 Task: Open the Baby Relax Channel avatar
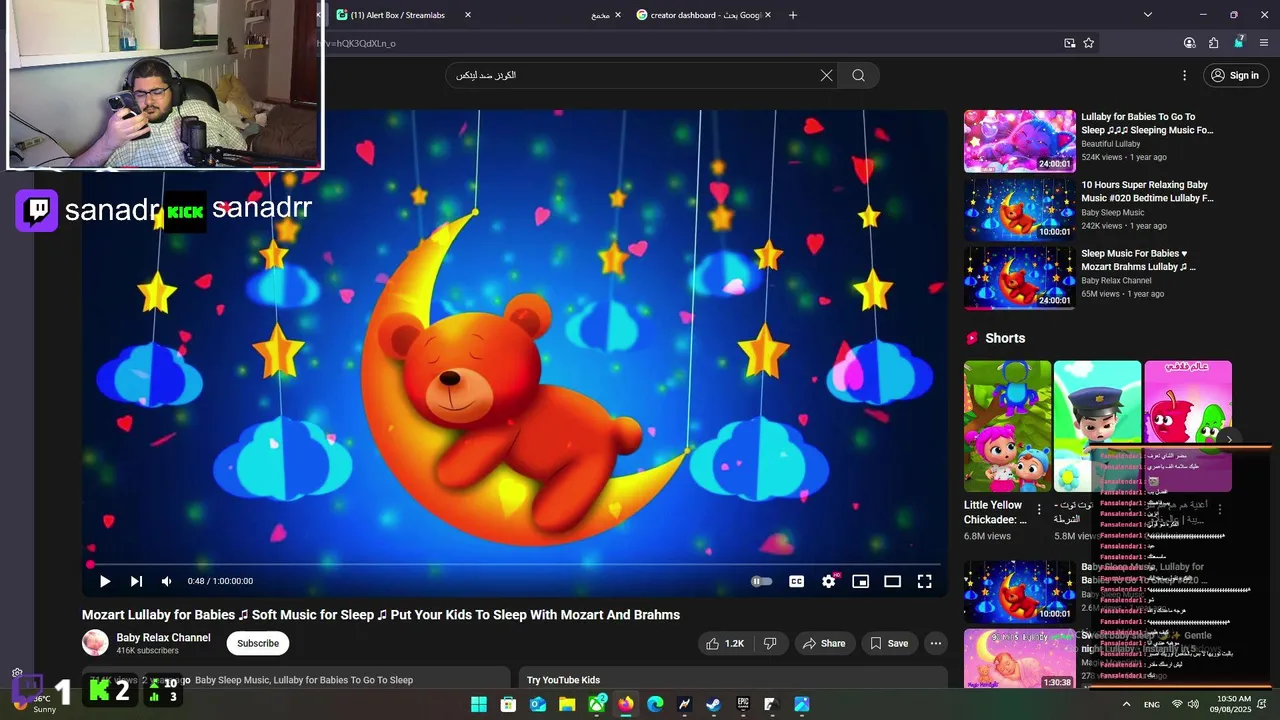pyautogui.click(x=95, y=643)
